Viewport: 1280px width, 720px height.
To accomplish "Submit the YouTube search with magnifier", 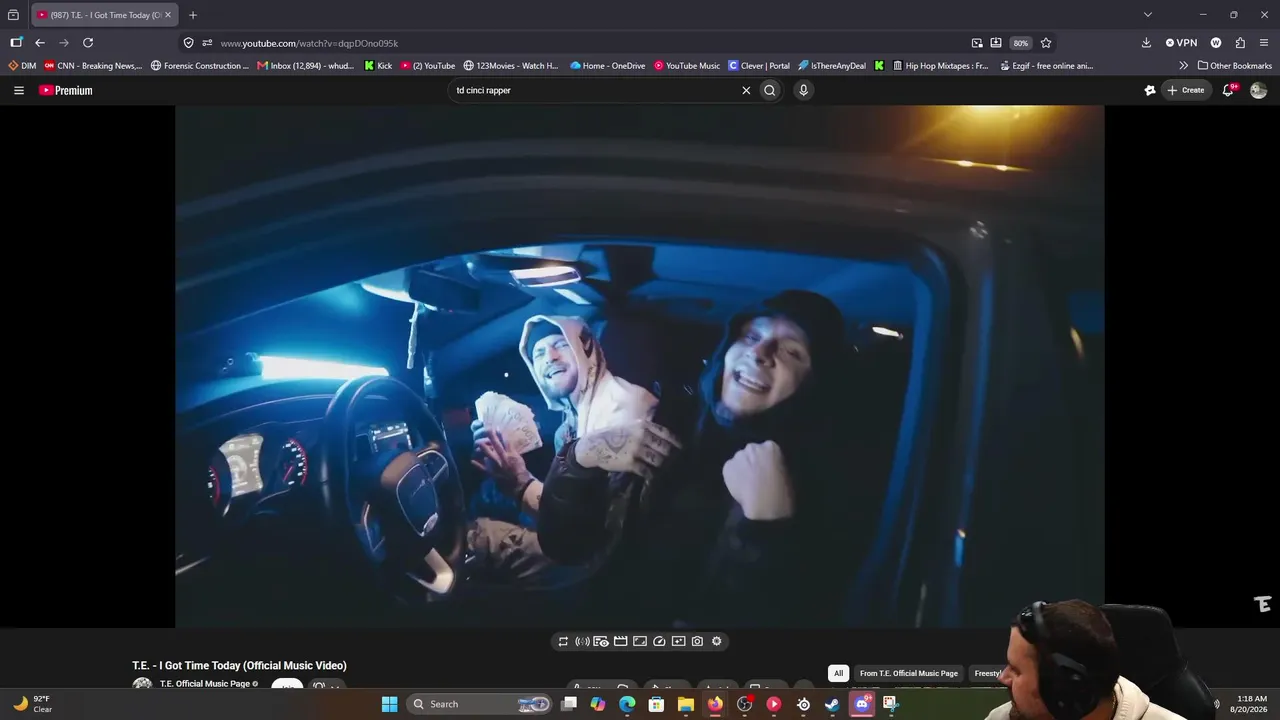I will click(x=770, y=90).
